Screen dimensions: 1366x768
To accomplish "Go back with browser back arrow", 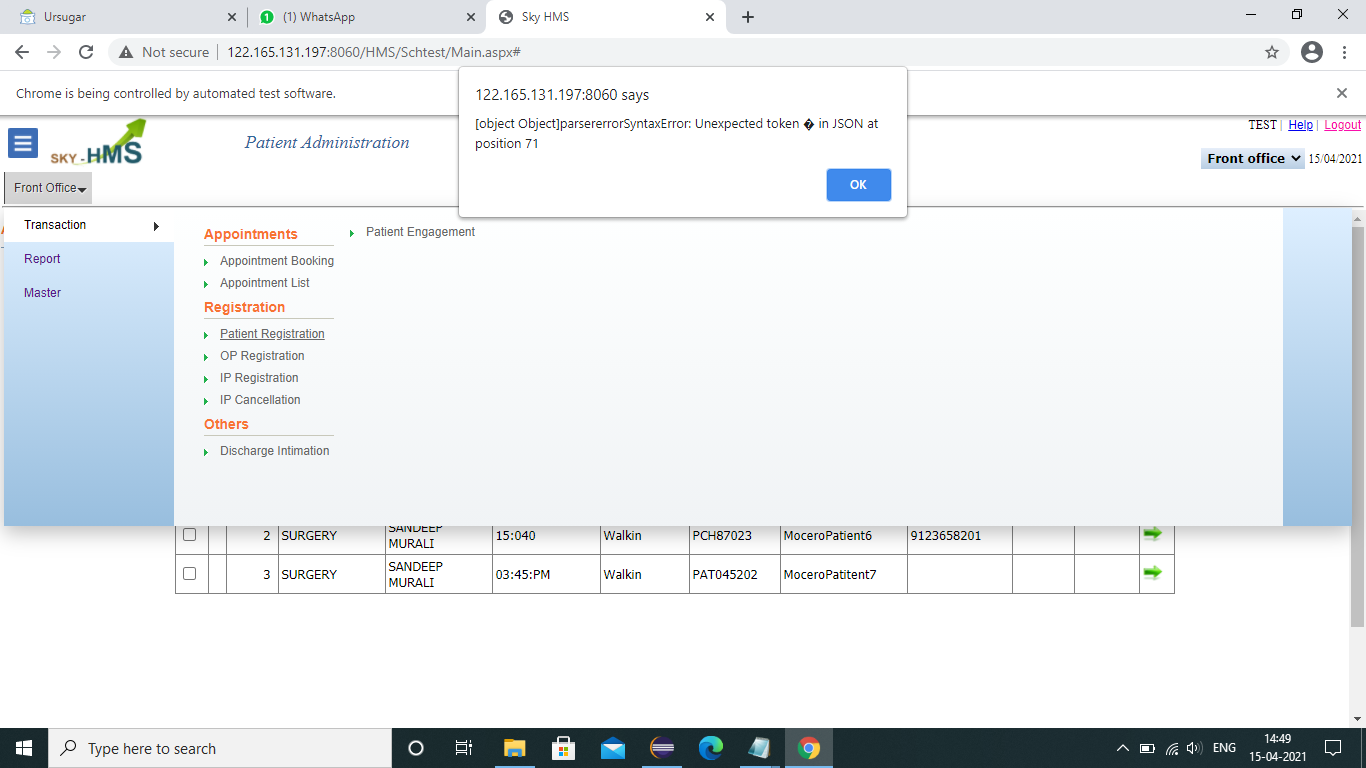I will pos(22,52).
